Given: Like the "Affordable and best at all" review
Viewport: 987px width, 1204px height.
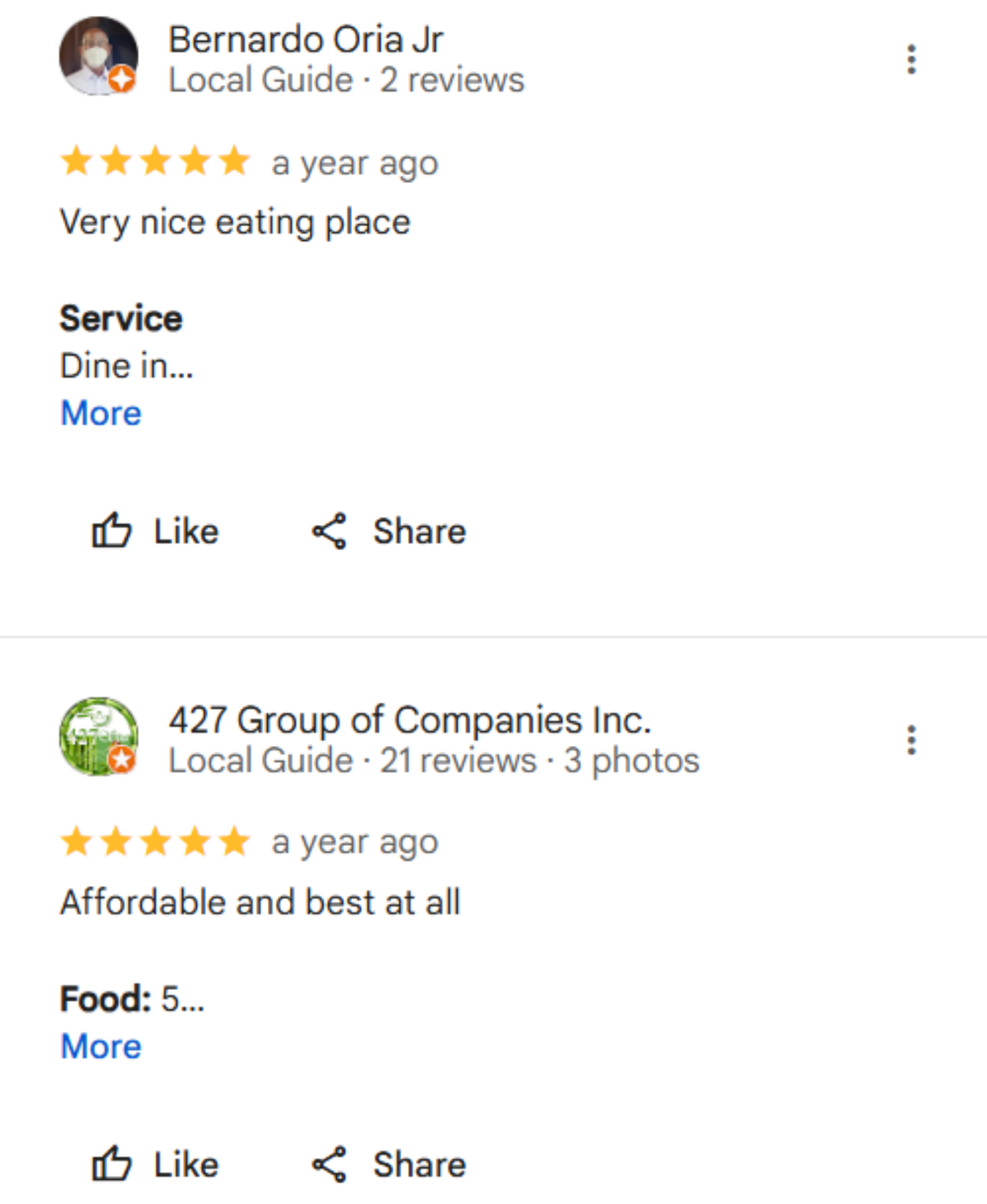Looking at the screenshot, I should (155, 1164).
